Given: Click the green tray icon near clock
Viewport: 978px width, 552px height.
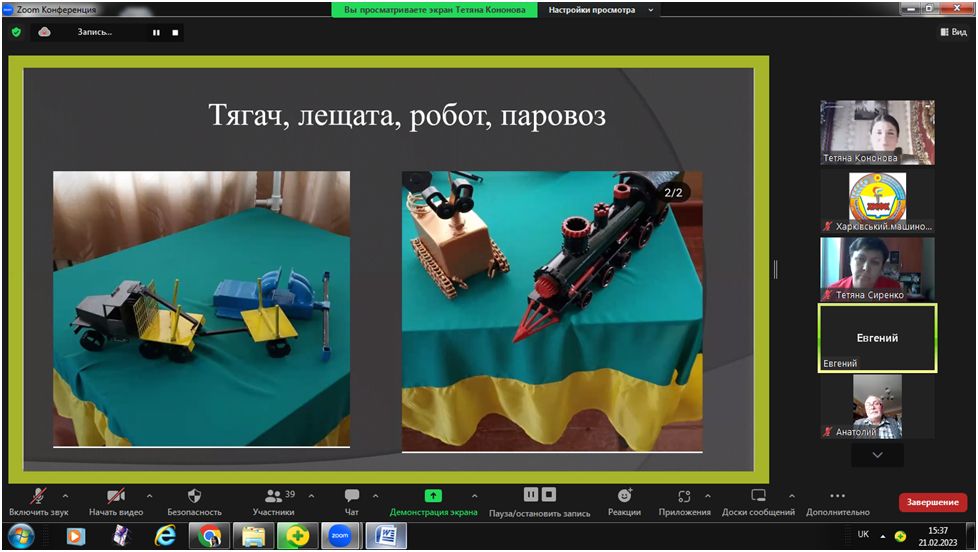Looking at the screenshot, I should (900, 536).
